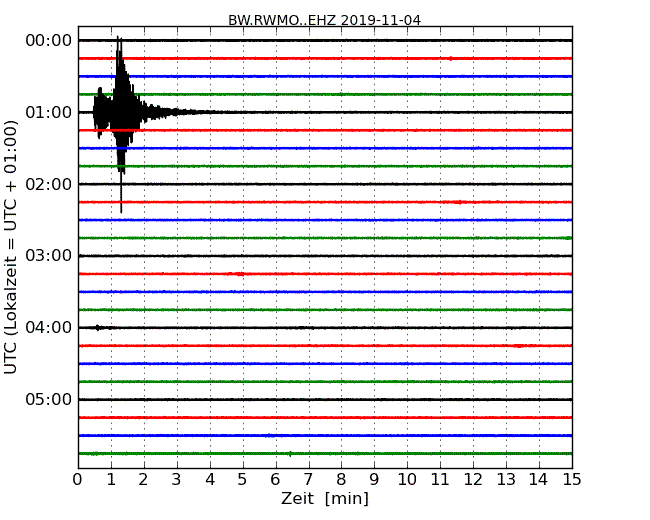Screen dimensions: 650x520
Task: Pick x-axis tick label 7
Action: 308,480
